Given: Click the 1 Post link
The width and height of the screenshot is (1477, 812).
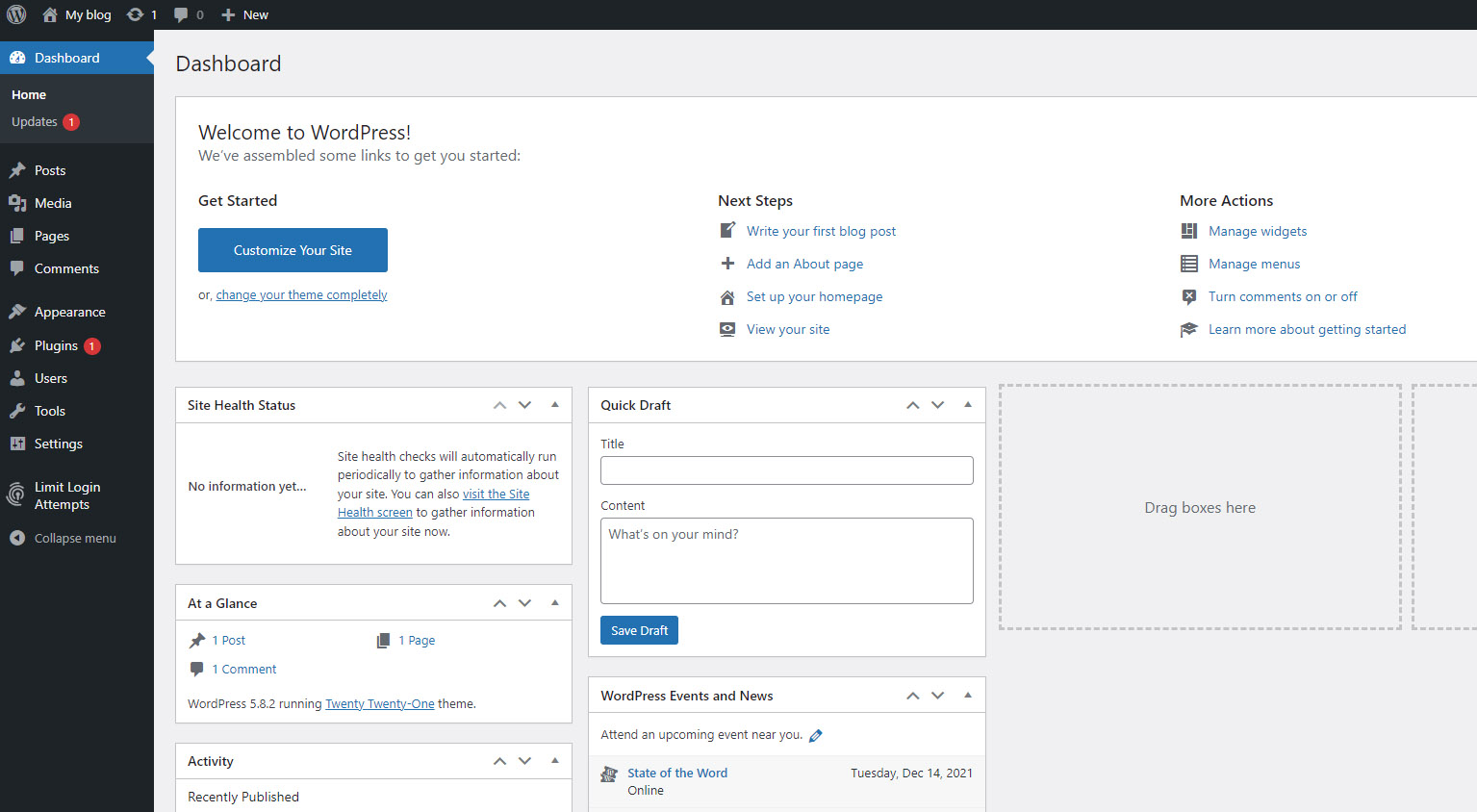Looking at the screenshot, I should pyautogui.click(x=229, y=641).
